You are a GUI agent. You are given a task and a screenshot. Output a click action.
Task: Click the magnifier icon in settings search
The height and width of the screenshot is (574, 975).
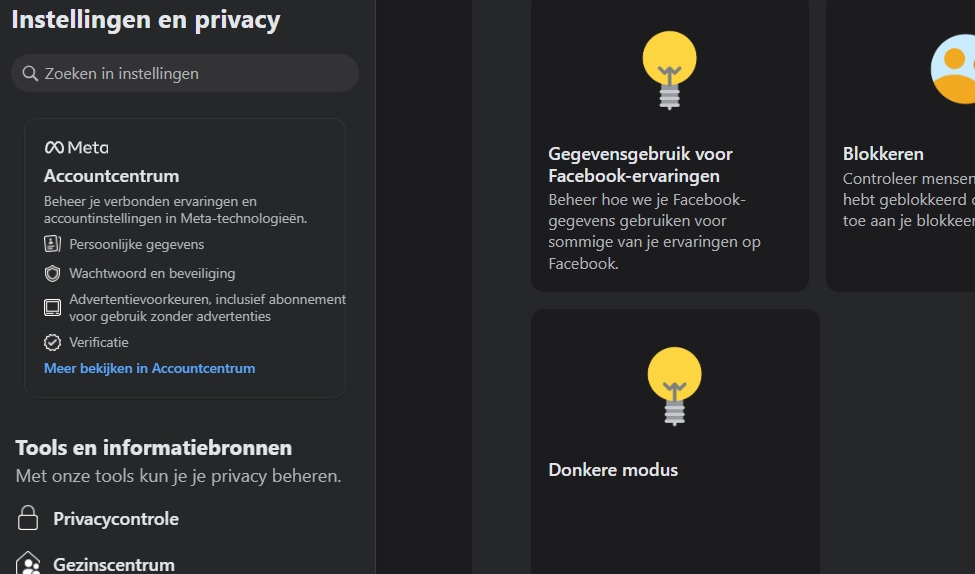click(30, 74)
